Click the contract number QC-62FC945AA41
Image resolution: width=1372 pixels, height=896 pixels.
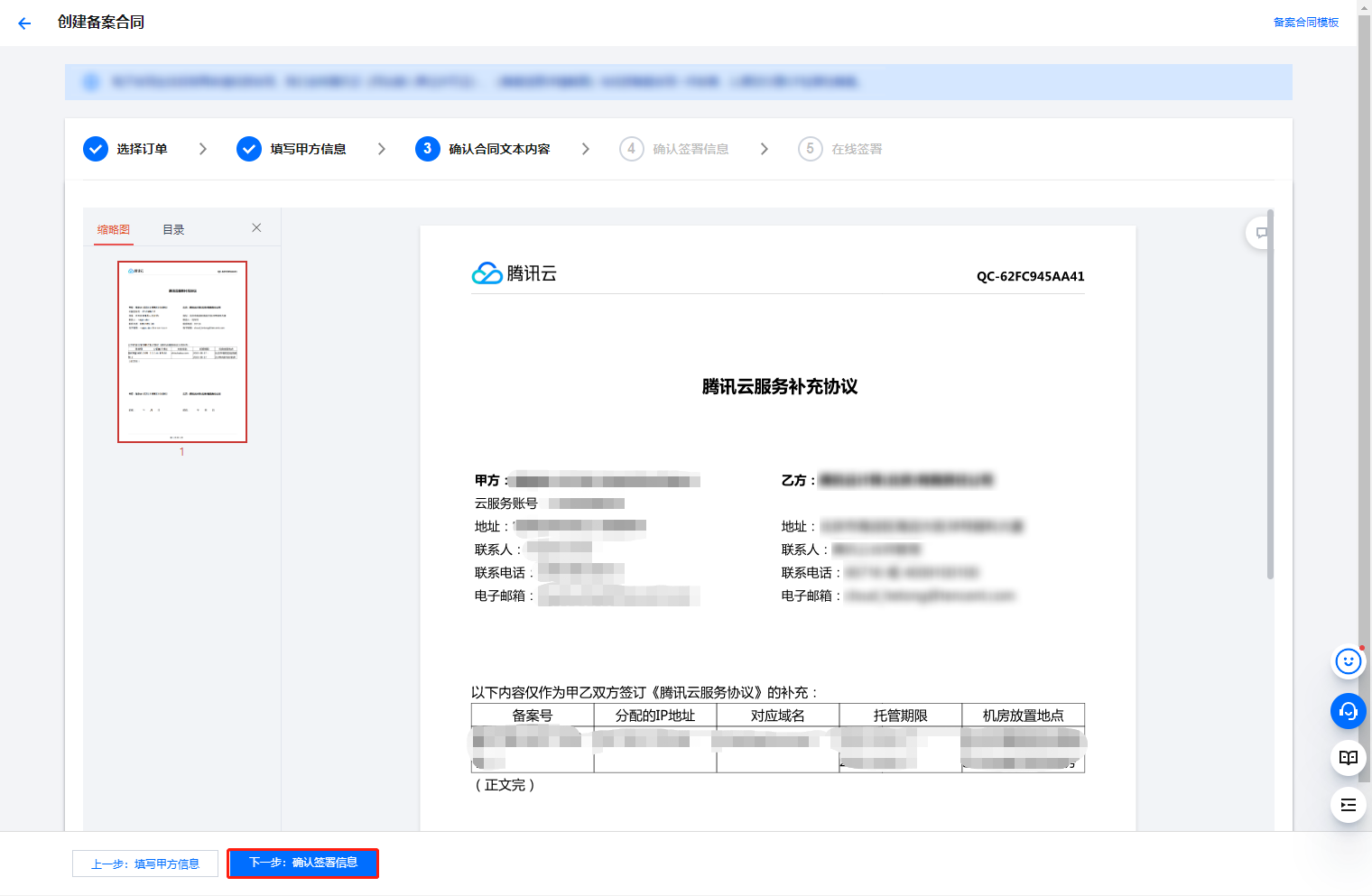click(1030, 276)
